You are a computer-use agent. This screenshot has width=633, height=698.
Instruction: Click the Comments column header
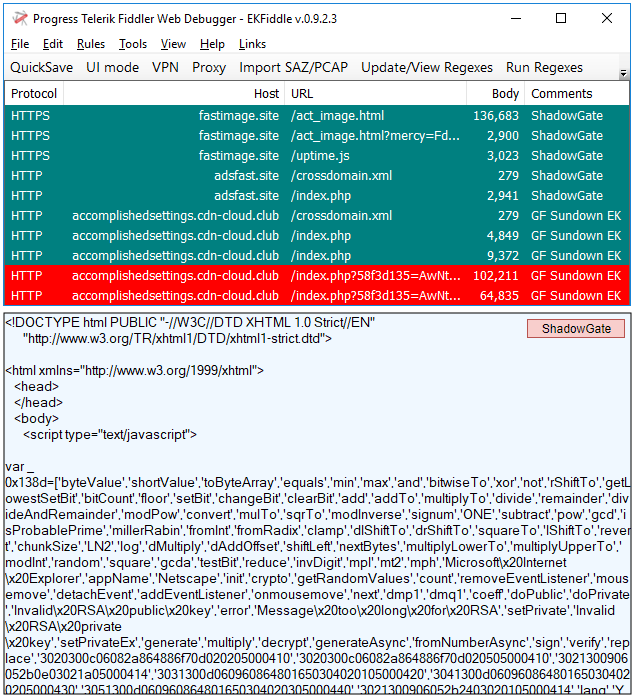point(562,94)
